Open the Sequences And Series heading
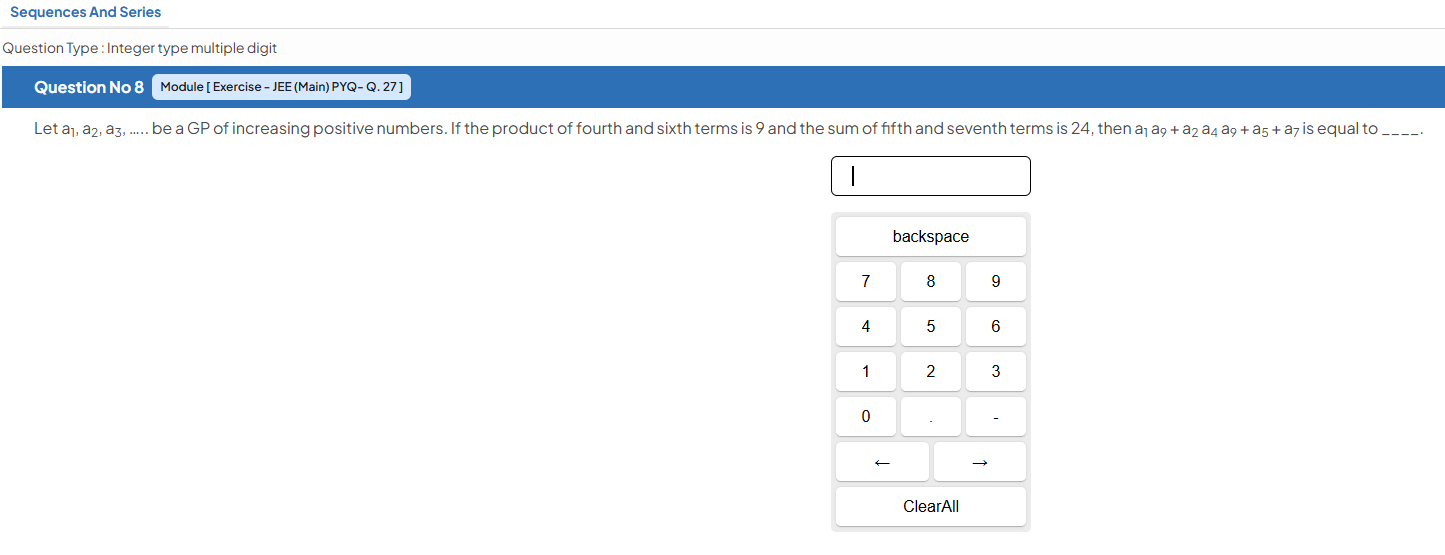 (85, 12)
